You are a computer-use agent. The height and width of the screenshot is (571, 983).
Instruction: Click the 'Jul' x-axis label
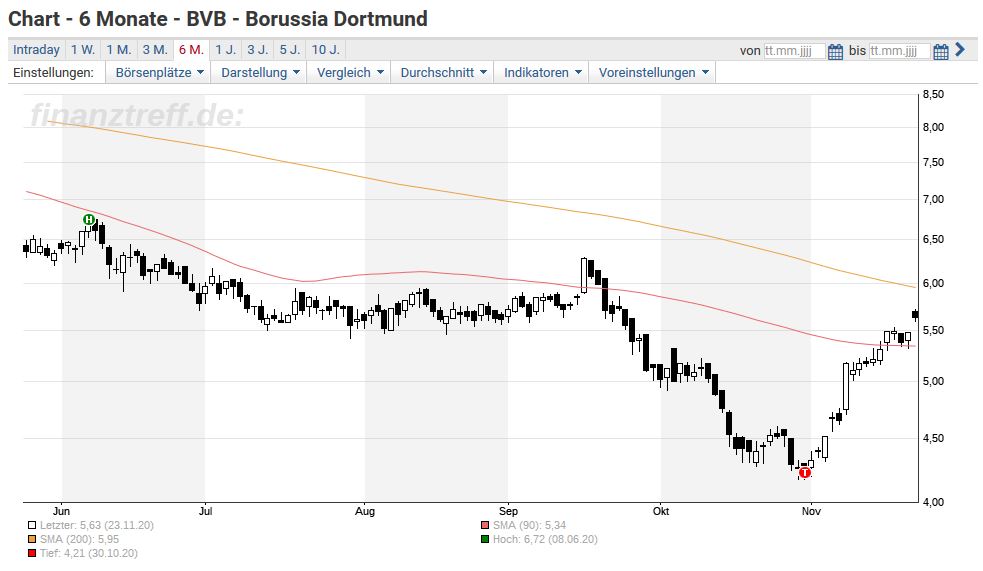(x=205, y=511)
